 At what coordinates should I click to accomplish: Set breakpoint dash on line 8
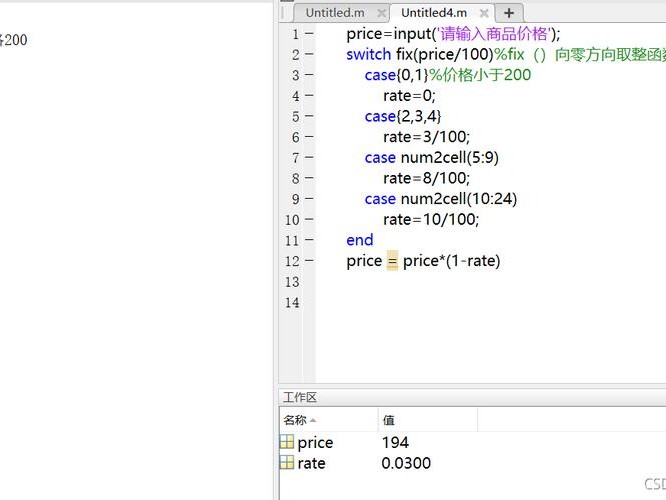pos(309,178)
